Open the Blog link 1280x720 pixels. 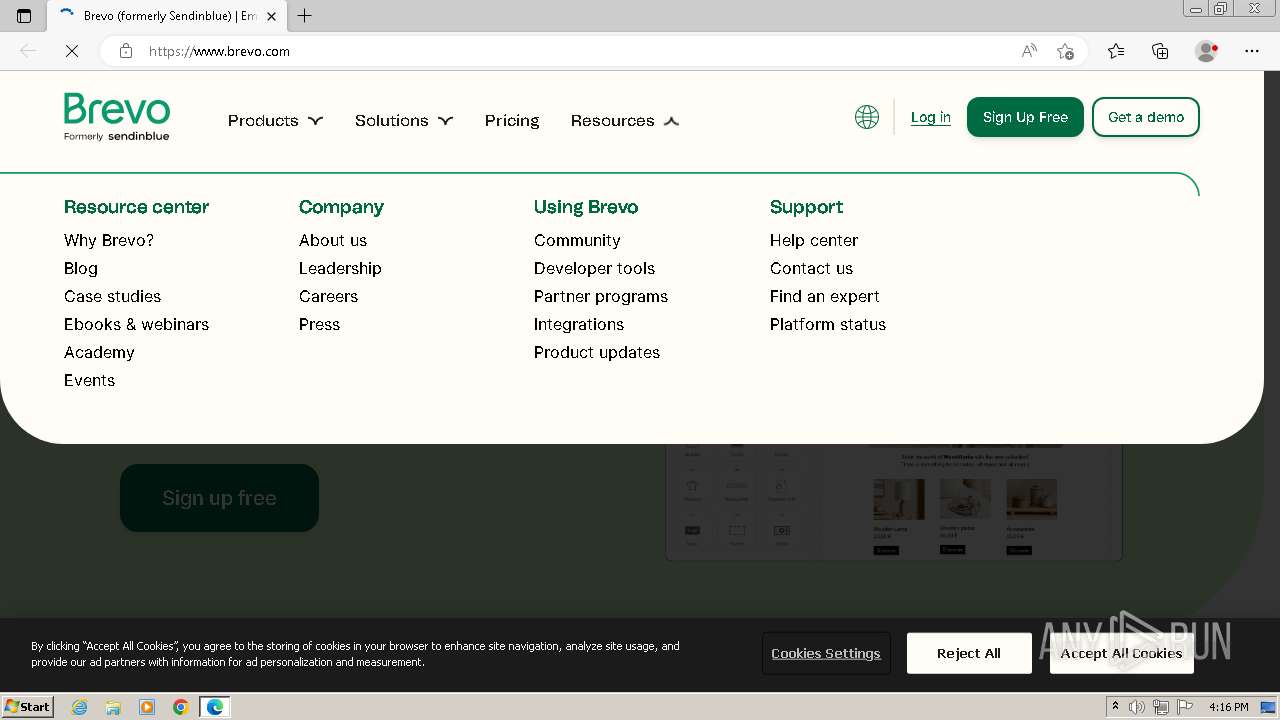pyautogui.click(x=81, y=268)
